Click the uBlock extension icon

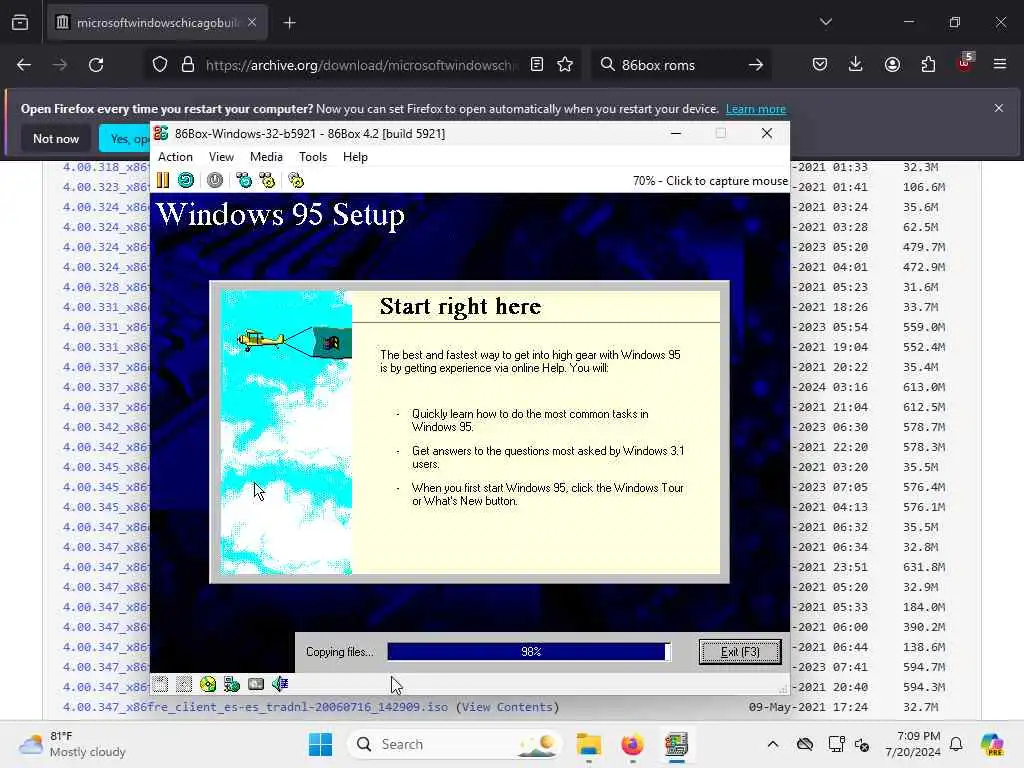(965, 63)
